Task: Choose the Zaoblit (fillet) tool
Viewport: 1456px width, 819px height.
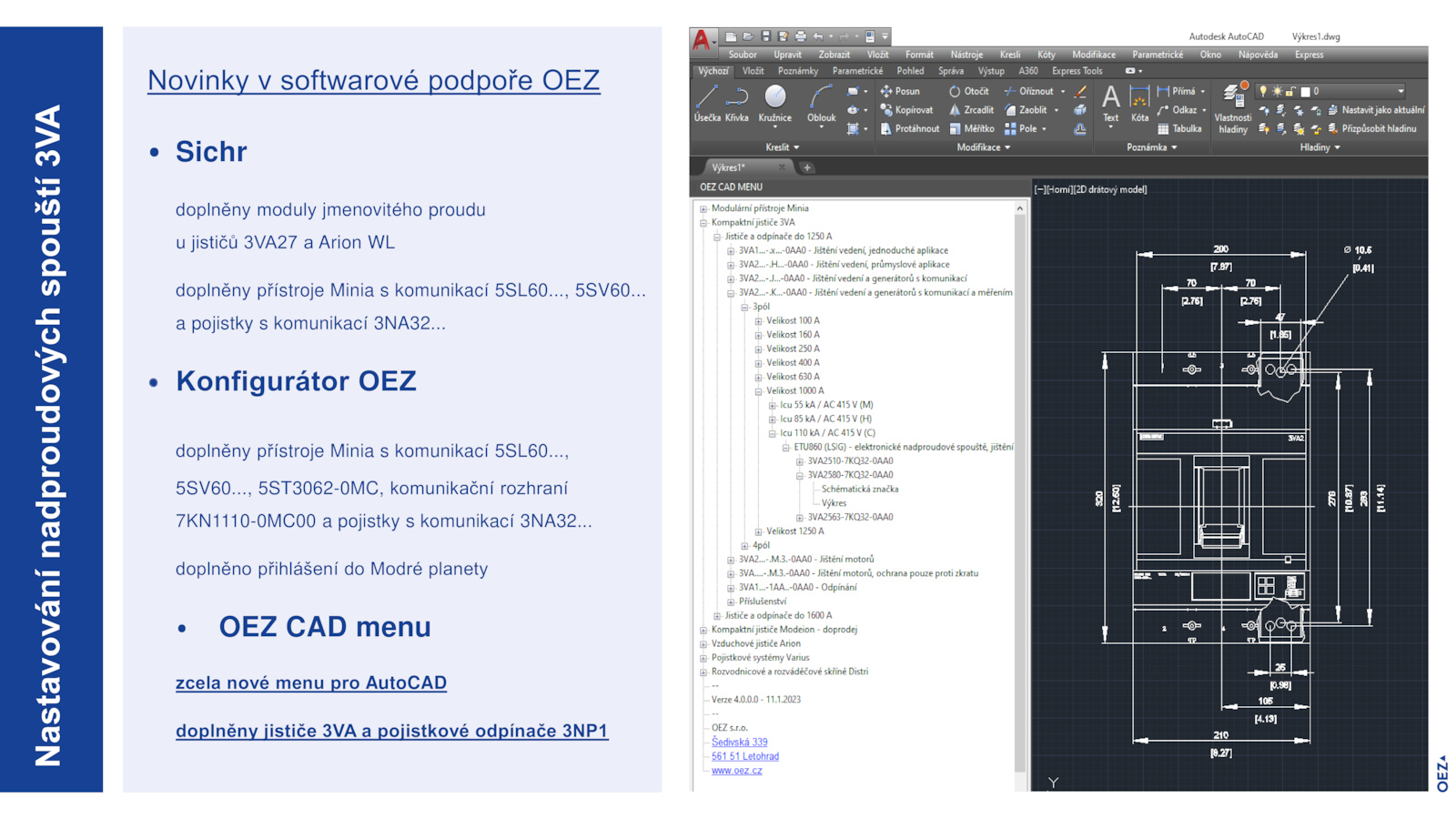Action: [x=1026, y=110]
